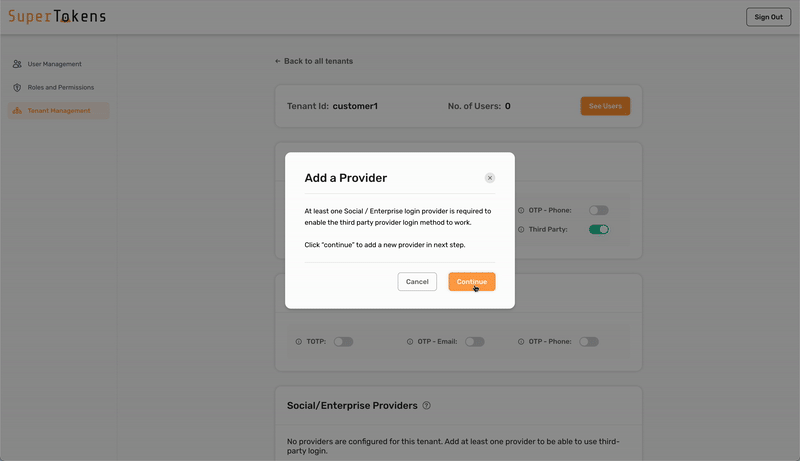Click the See Users button
800x461 pixels.
(605, 106)
